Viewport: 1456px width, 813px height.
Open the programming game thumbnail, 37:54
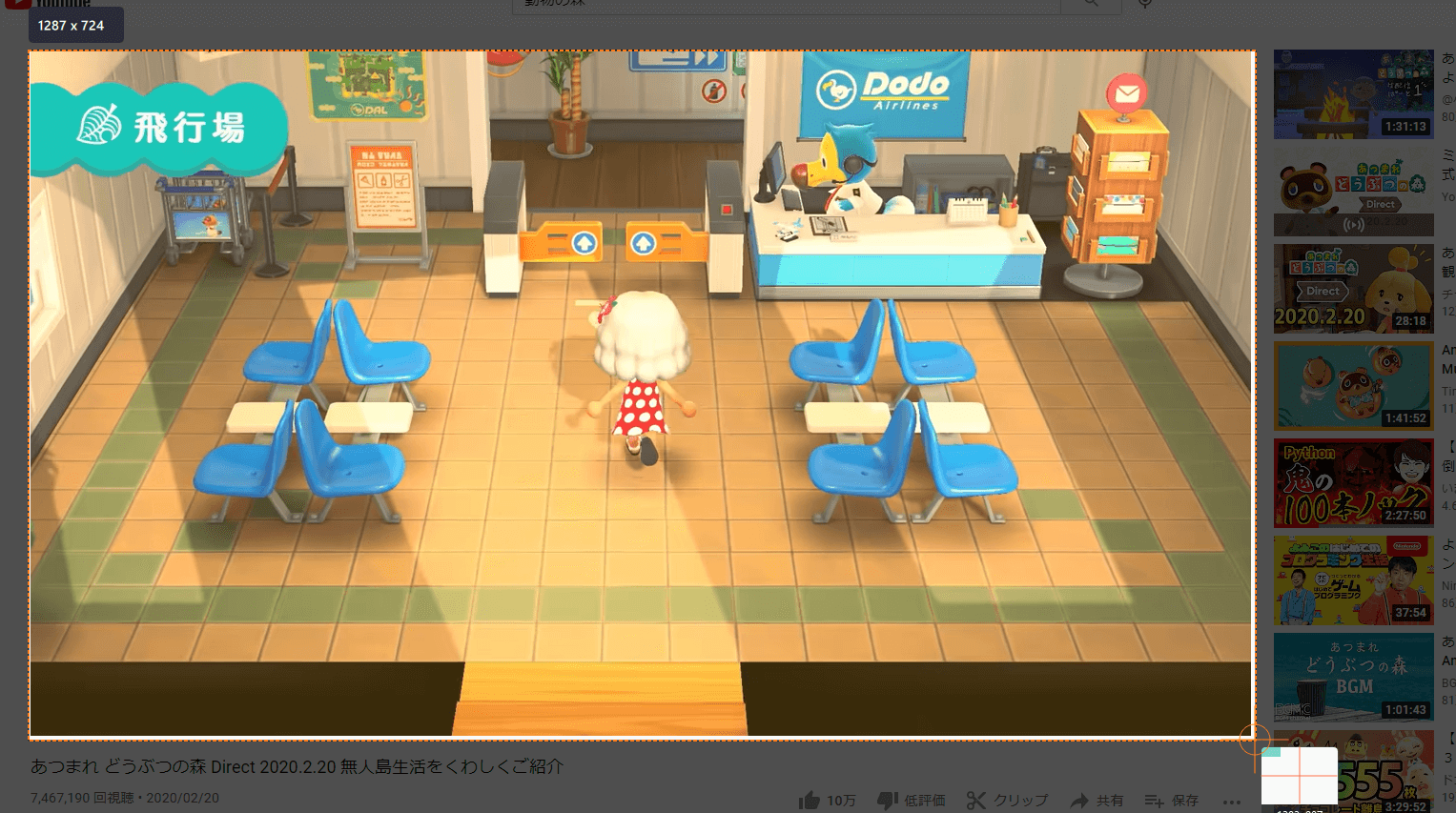pyautogui.click(x=1353, y=580)
